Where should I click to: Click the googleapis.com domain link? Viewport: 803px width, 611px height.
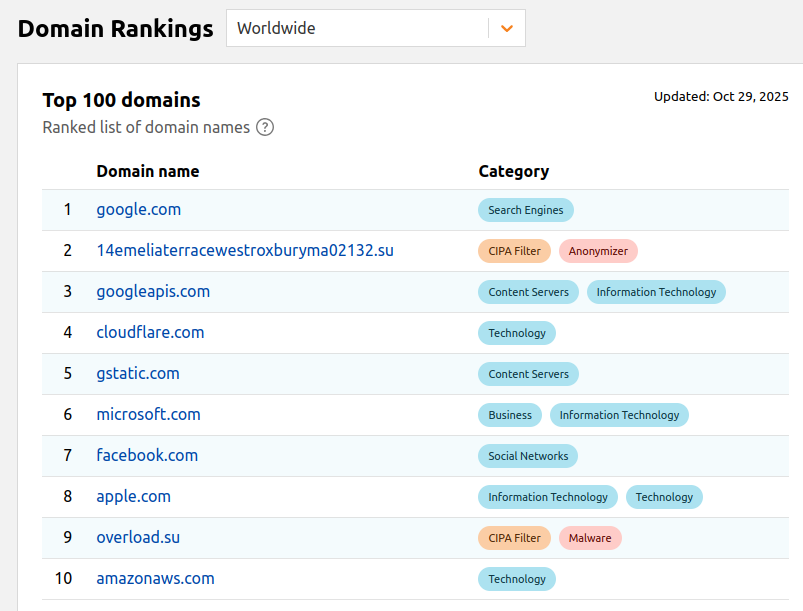tap(152, 291)
